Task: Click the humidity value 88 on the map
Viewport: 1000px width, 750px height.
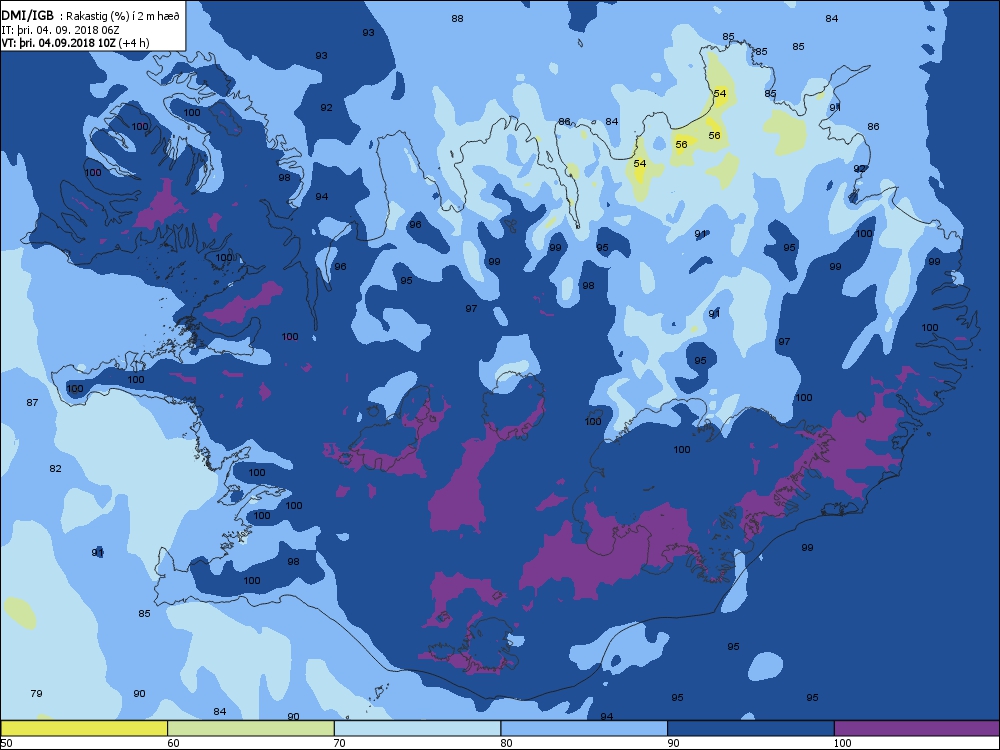Action: click(457, 18)
